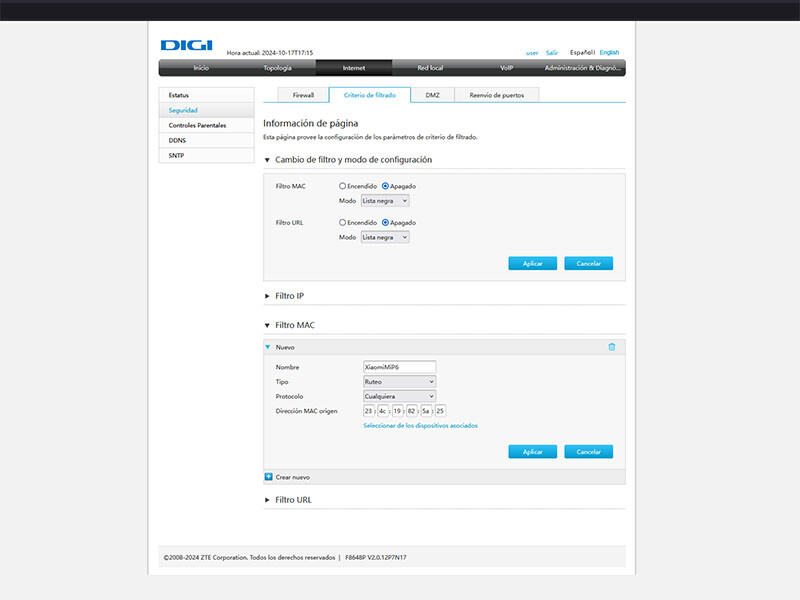Screen dimensions: 800x600
Task: Delete the Nuevo MAC filter via trash icon
Action: point(611,347)
